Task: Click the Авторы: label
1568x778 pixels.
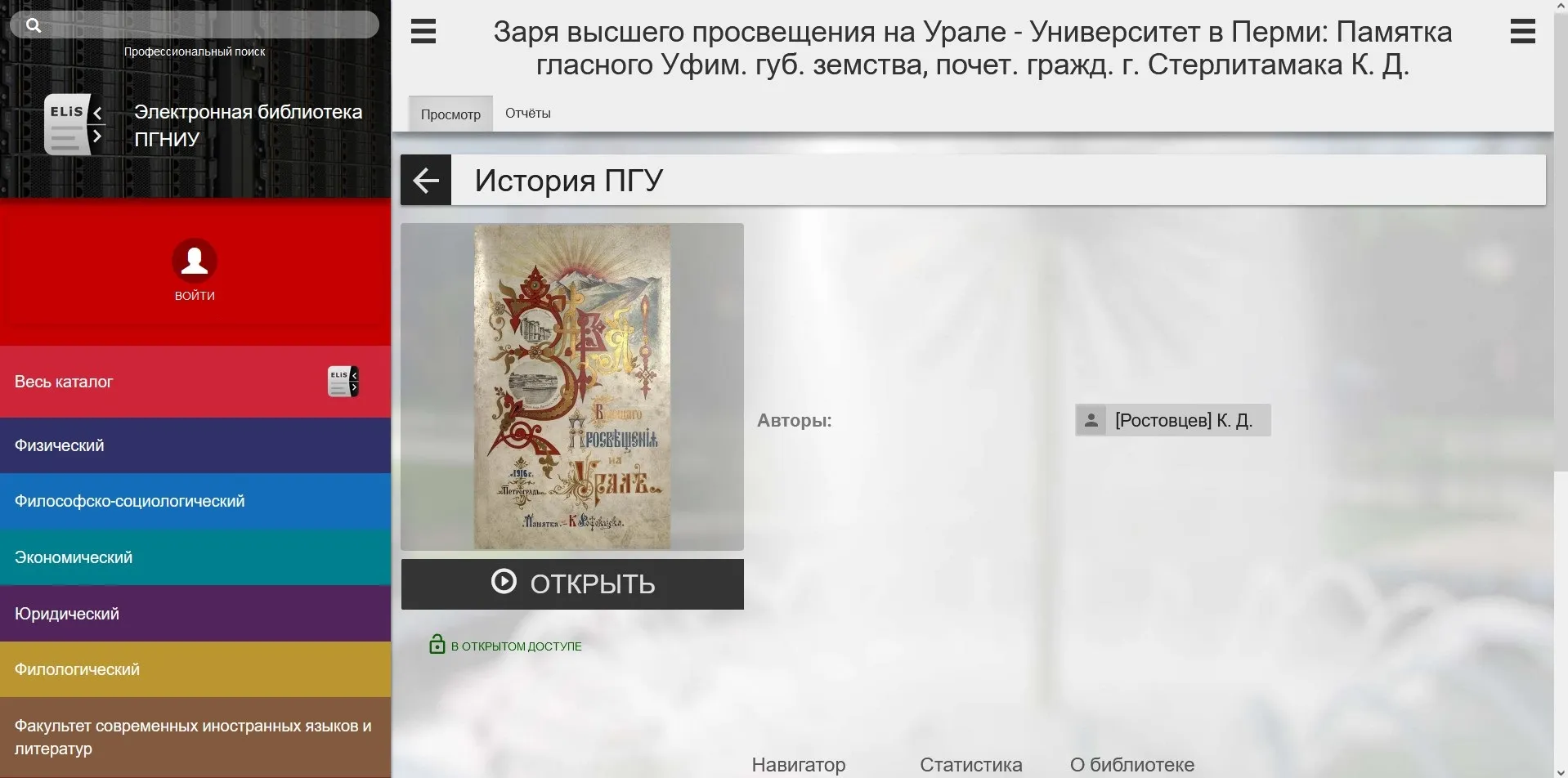Action: coord(794,421)
